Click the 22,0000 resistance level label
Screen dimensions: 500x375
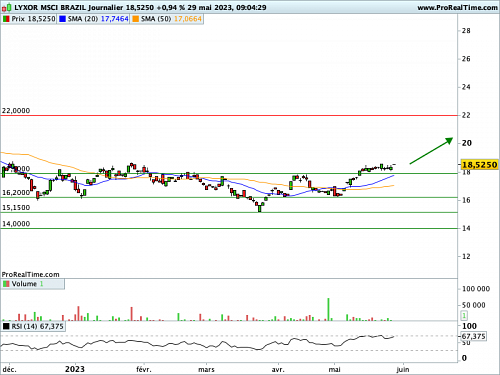click(16, 111)
